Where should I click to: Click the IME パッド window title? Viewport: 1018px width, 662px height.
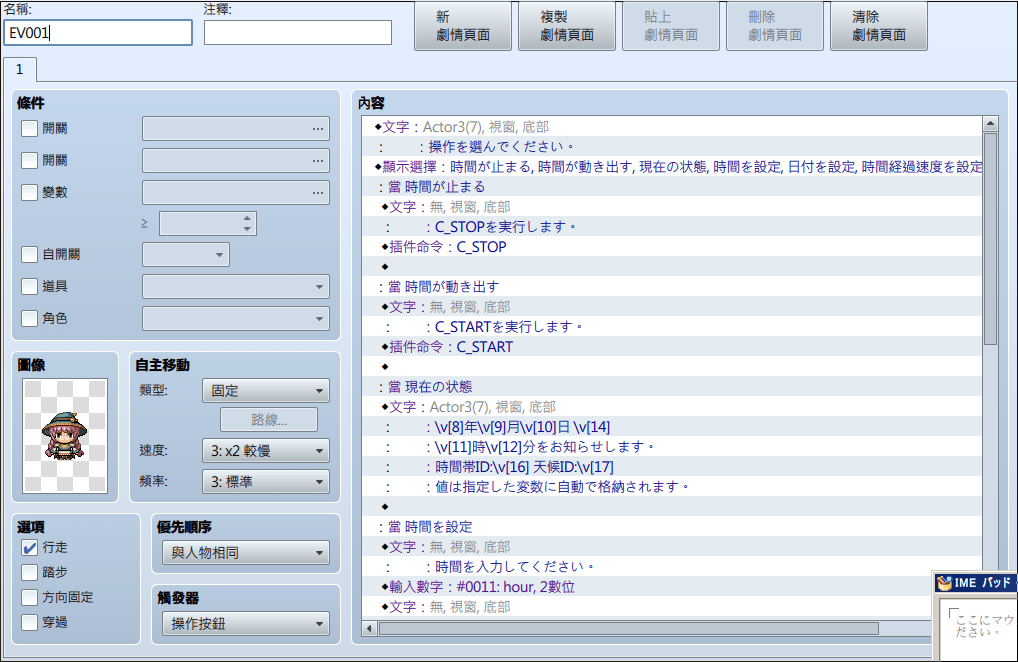point(983,583)
